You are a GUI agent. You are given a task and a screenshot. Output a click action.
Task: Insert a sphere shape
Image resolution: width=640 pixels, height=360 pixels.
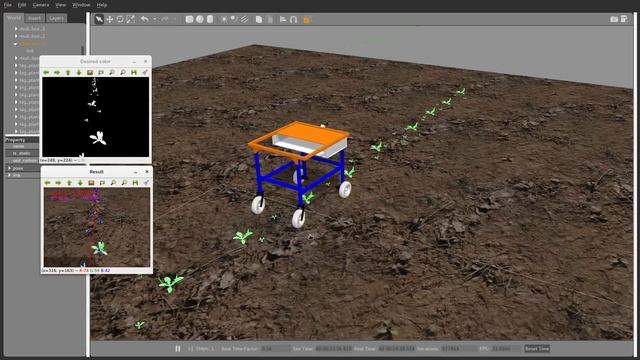(x=200, y=19)
